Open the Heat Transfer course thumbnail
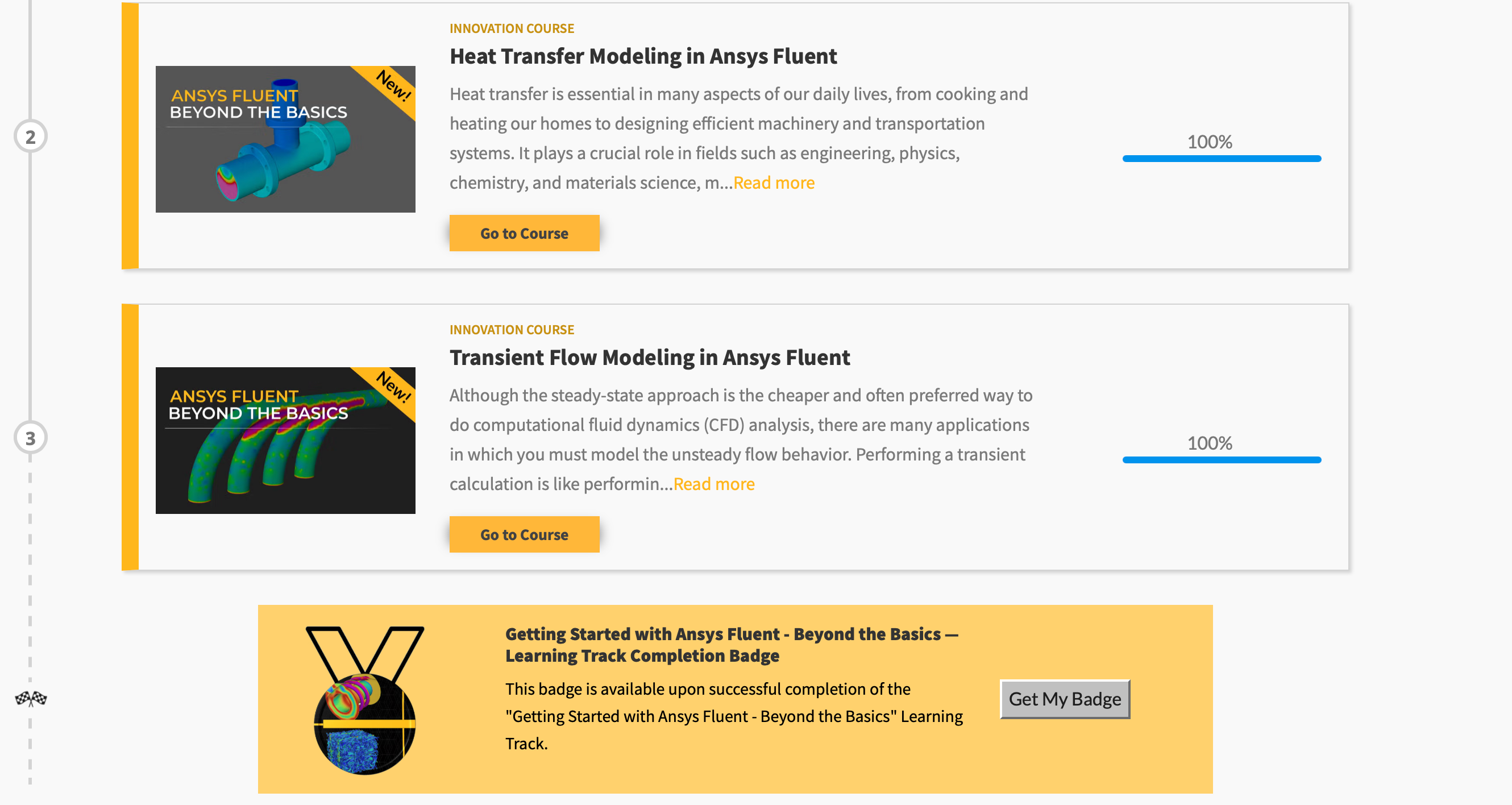Viewport: 1512px width, 805px height. (x=285, y=139)
